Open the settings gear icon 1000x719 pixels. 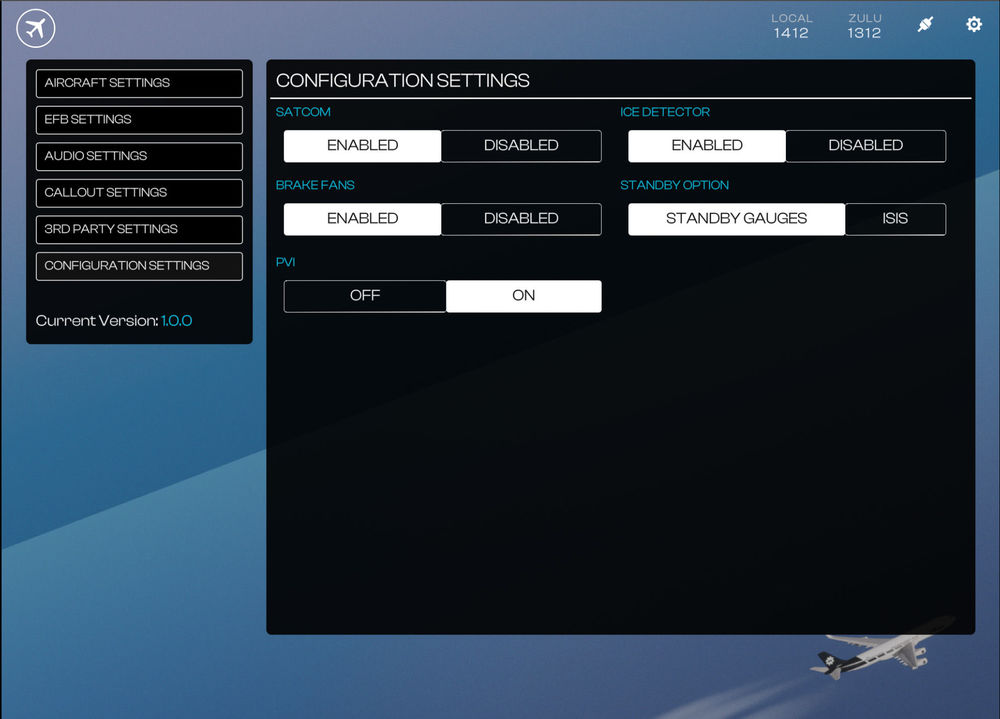click(x=974, y=25)
